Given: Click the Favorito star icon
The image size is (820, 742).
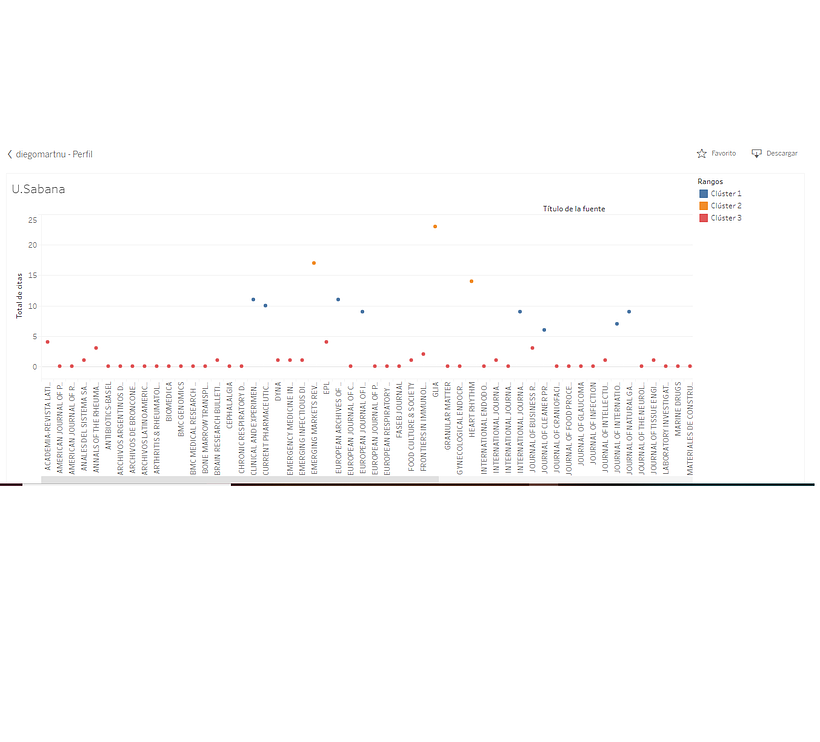Looking at the screenshot, I should [x=701, y=153].
